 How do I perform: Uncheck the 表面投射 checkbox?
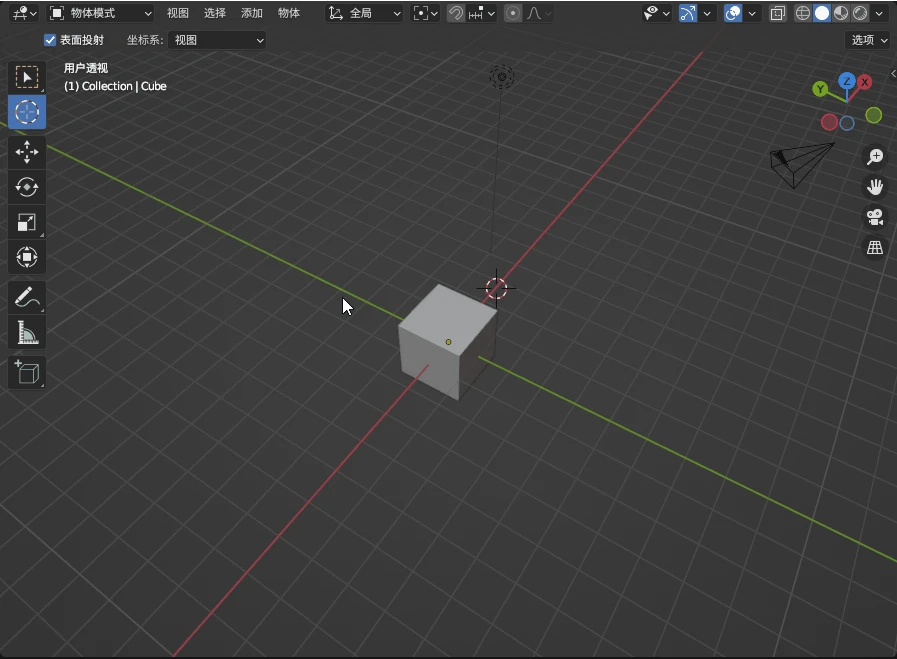coord(50,40)
